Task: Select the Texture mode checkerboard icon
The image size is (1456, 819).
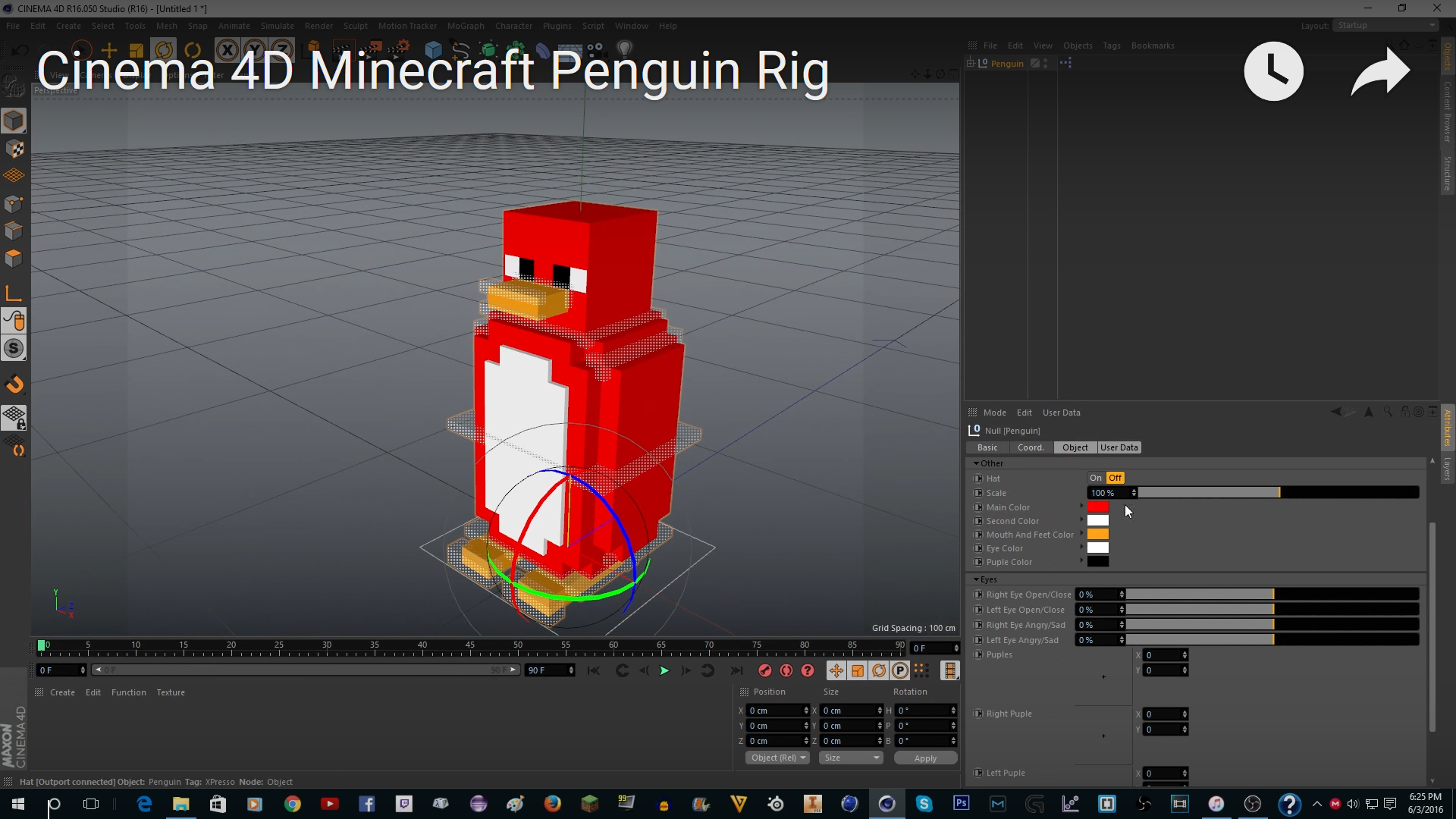Action: tap(14, 149)
